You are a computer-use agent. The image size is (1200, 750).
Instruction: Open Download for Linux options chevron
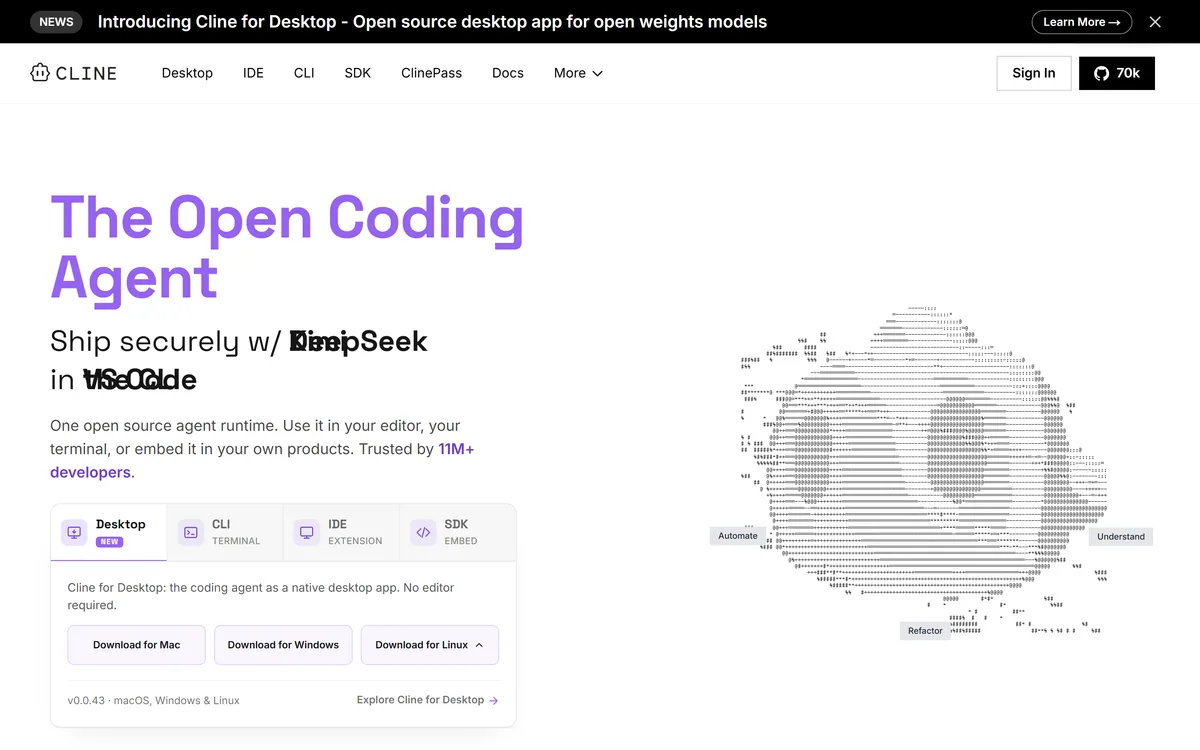(479, 645)
